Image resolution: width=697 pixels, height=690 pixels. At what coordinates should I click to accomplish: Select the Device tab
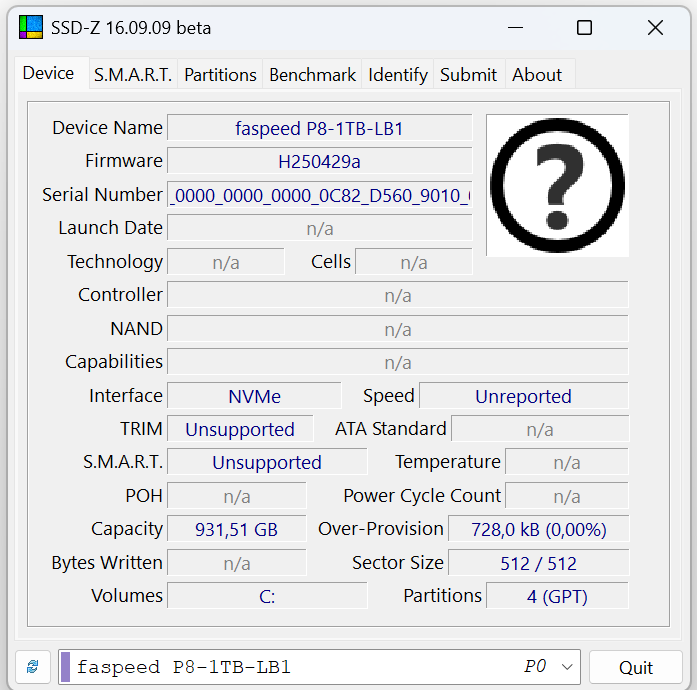point(48,74)
